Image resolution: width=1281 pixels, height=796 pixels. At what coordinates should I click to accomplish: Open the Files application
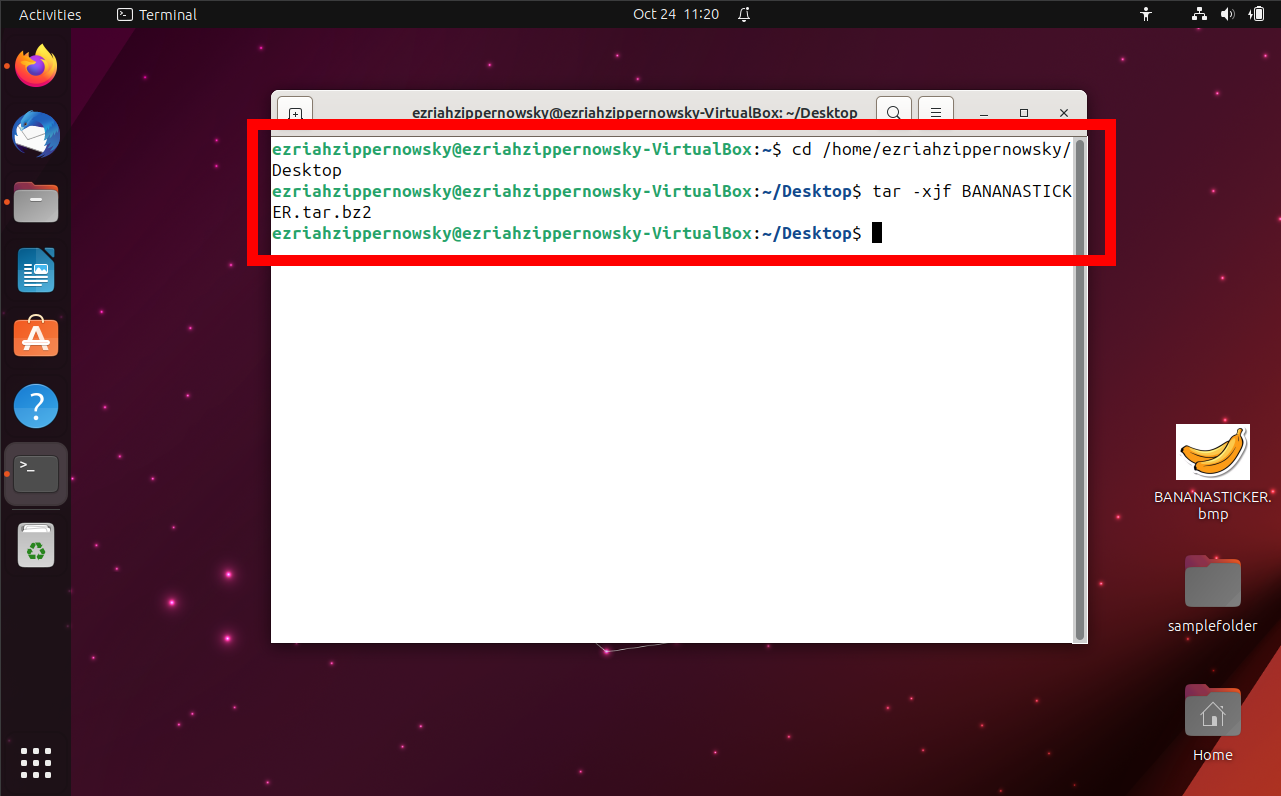point(36,202)
